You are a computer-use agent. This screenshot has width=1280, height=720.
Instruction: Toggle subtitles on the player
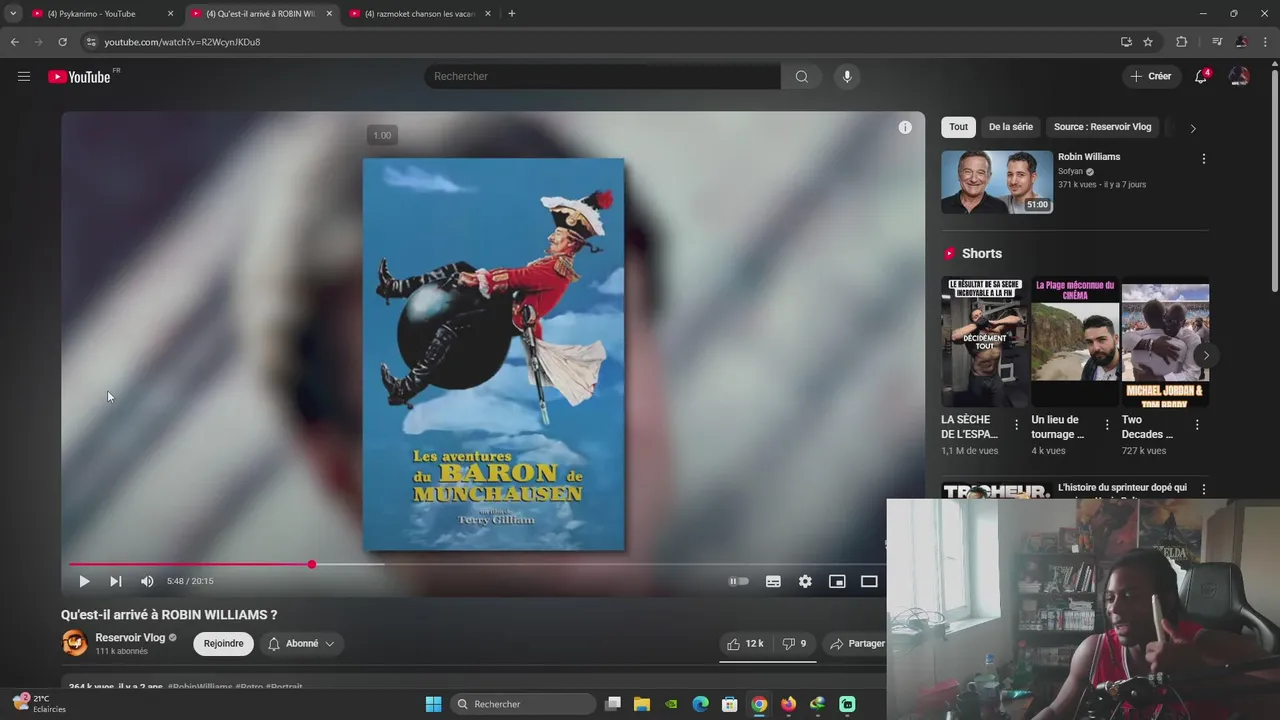coord(773,581)
